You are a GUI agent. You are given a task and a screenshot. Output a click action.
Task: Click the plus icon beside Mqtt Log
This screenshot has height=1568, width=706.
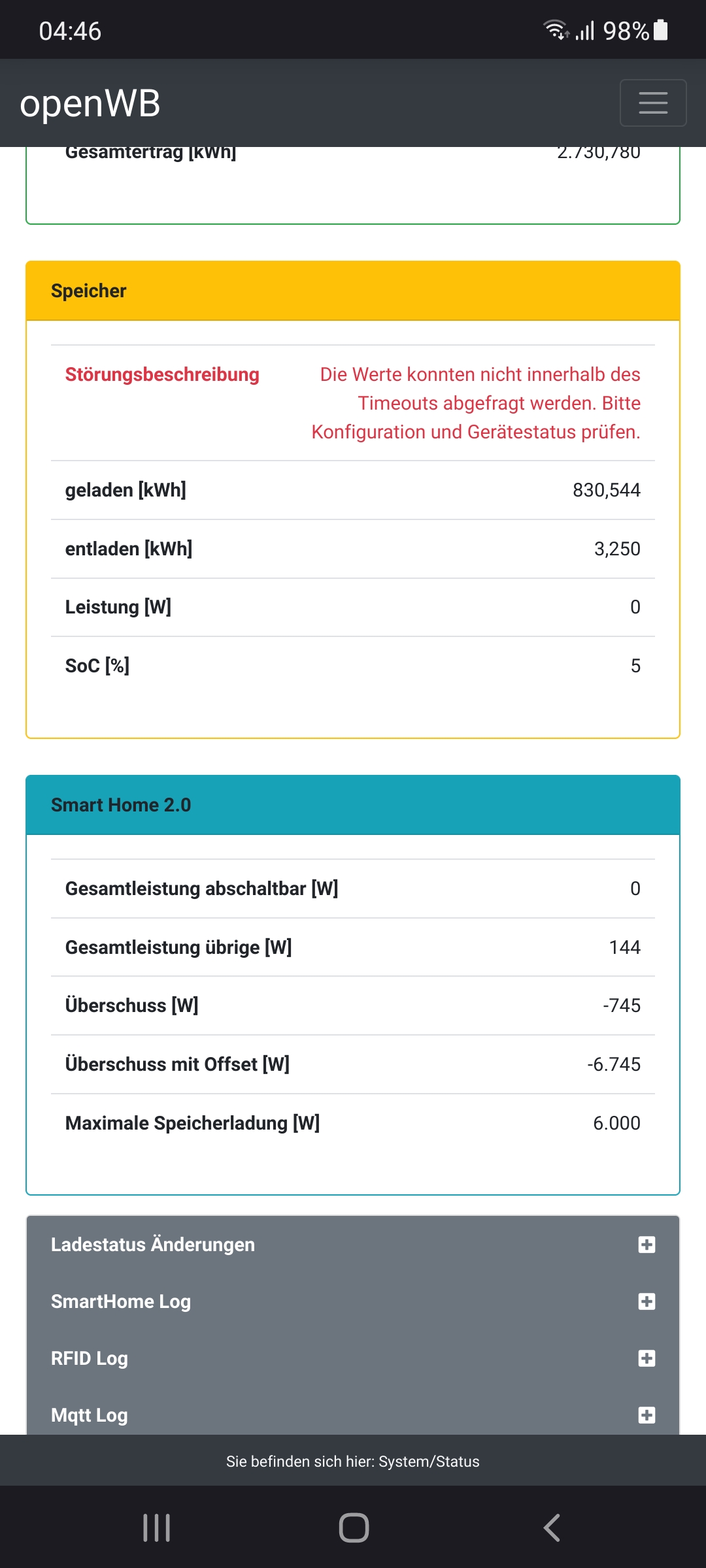click(647, 1415)
